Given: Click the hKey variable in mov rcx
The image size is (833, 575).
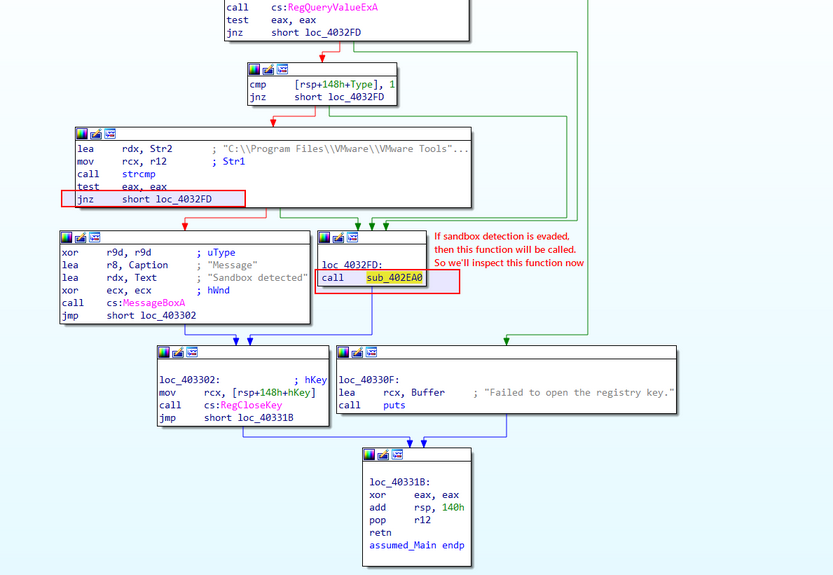Looking at the screenshot, I should pyautogui.click(x=299, y=392).
